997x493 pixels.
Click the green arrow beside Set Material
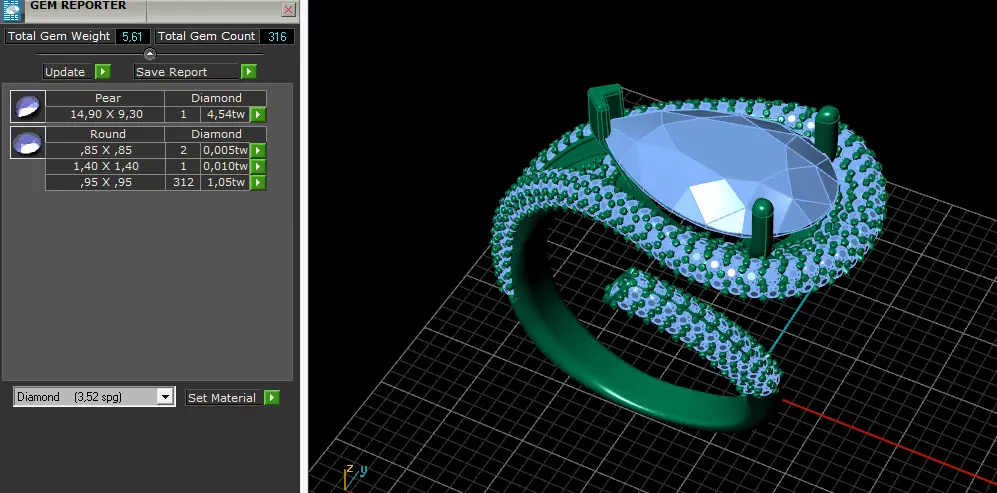tap(272, 398)
